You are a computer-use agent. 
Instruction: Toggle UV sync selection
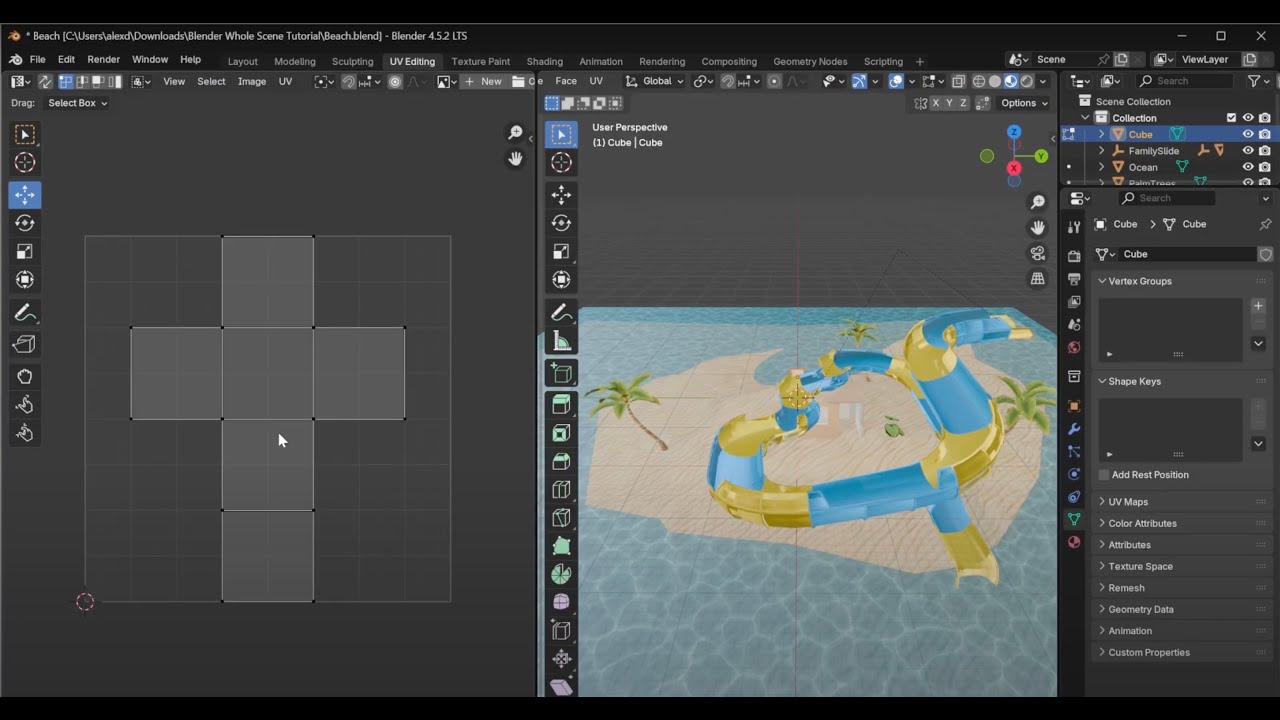click(45, 82)
